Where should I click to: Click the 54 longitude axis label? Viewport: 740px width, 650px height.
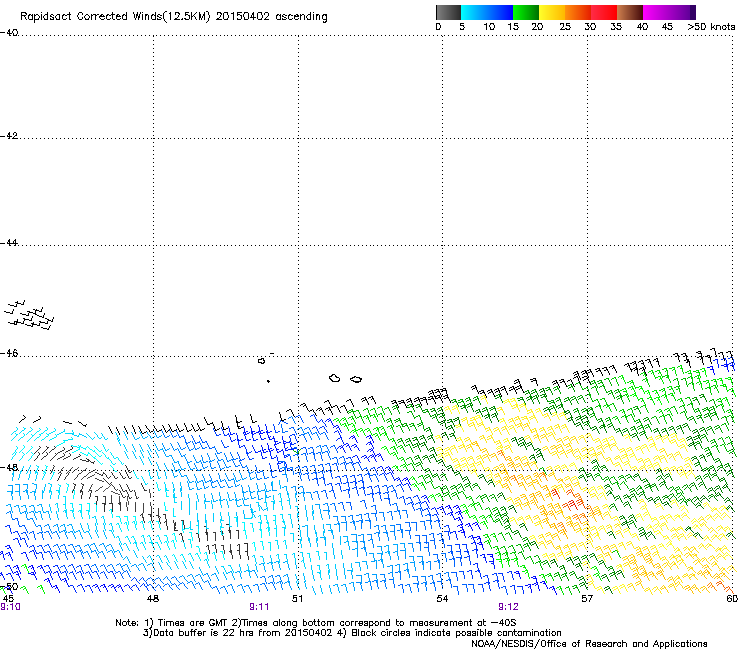pyautogui.click(x=442, y=599)
